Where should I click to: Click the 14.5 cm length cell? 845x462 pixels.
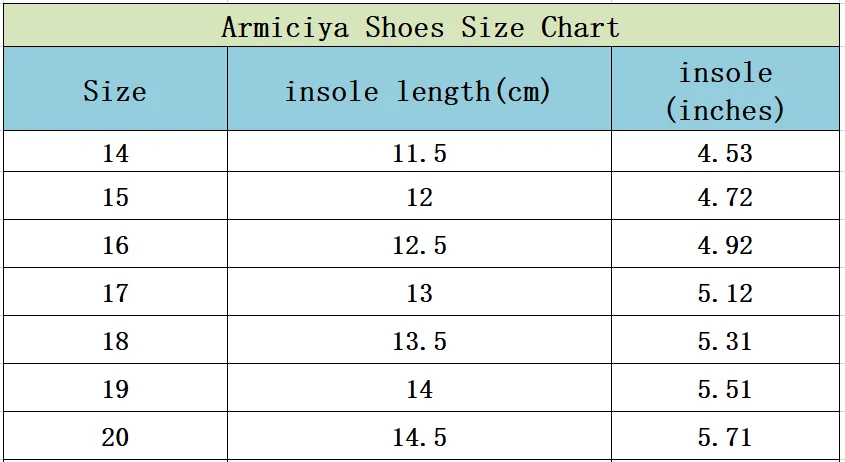pos(419,437)
